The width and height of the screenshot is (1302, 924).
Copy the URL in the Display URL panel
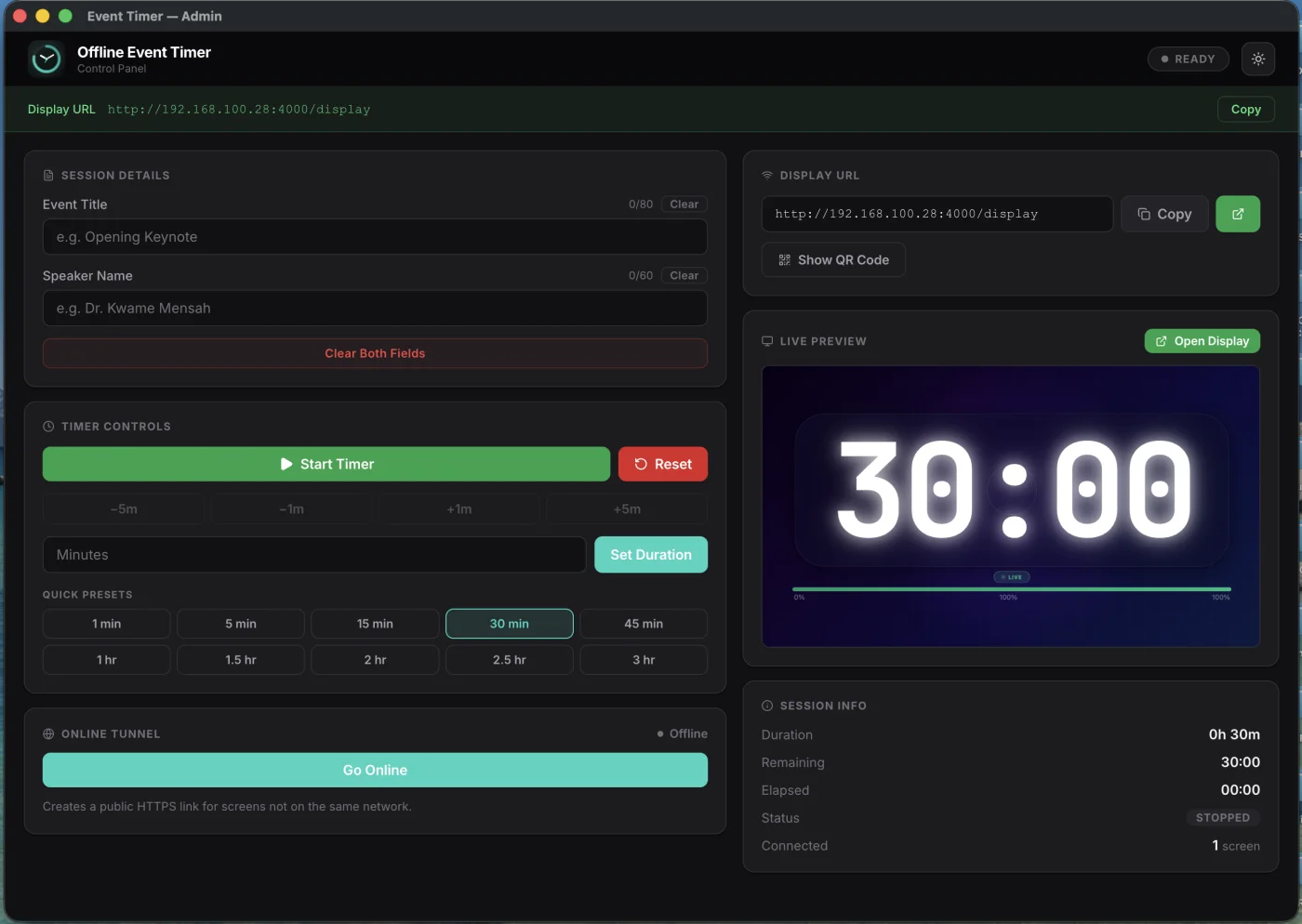[x=1163, y=214]
